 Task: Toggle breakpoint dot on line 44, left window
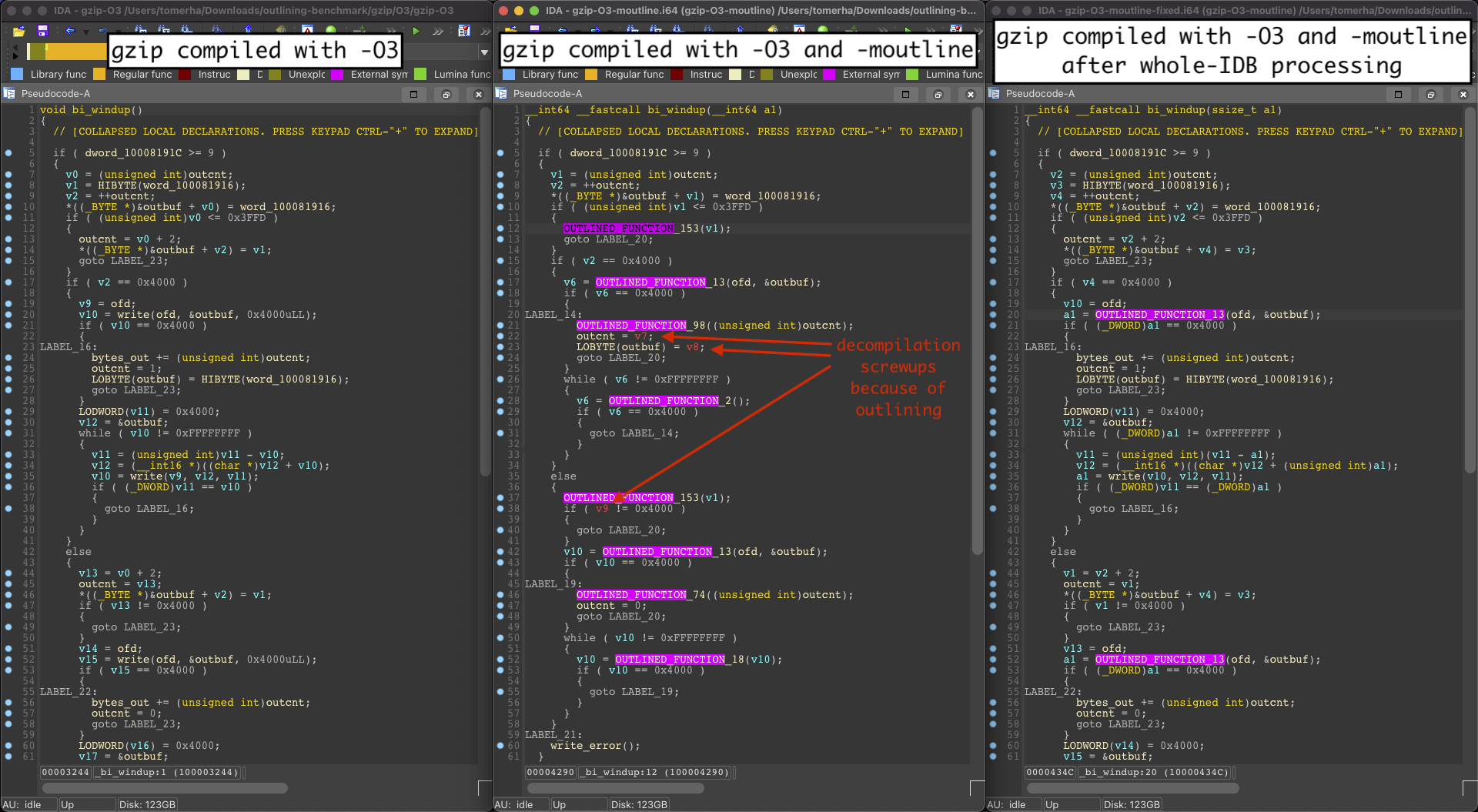pyautogui.click(x=8, y=573)
